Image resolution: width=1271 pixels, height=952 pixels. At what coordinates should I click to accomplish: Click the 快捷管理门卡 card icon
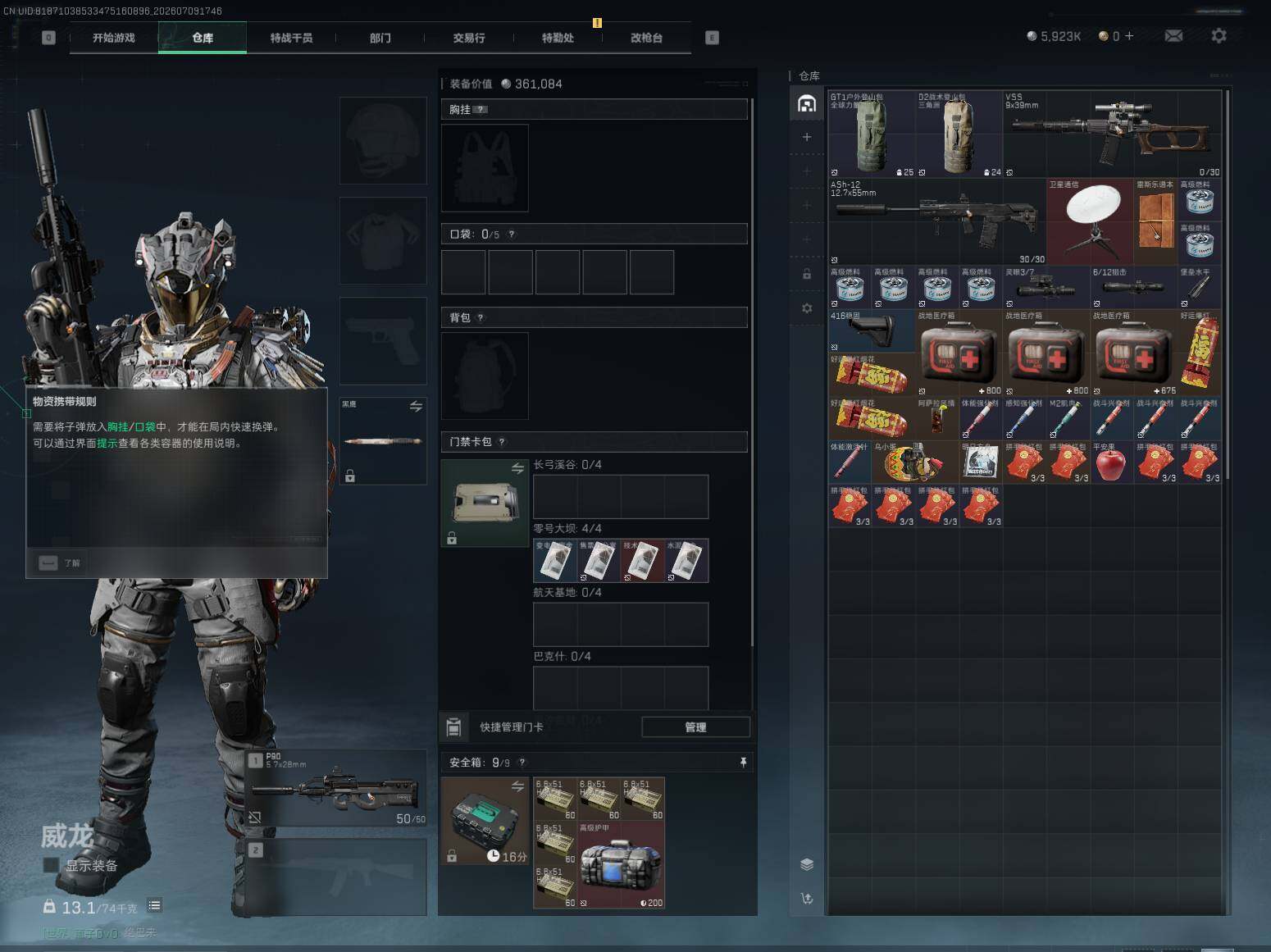(x=453, y=727)
